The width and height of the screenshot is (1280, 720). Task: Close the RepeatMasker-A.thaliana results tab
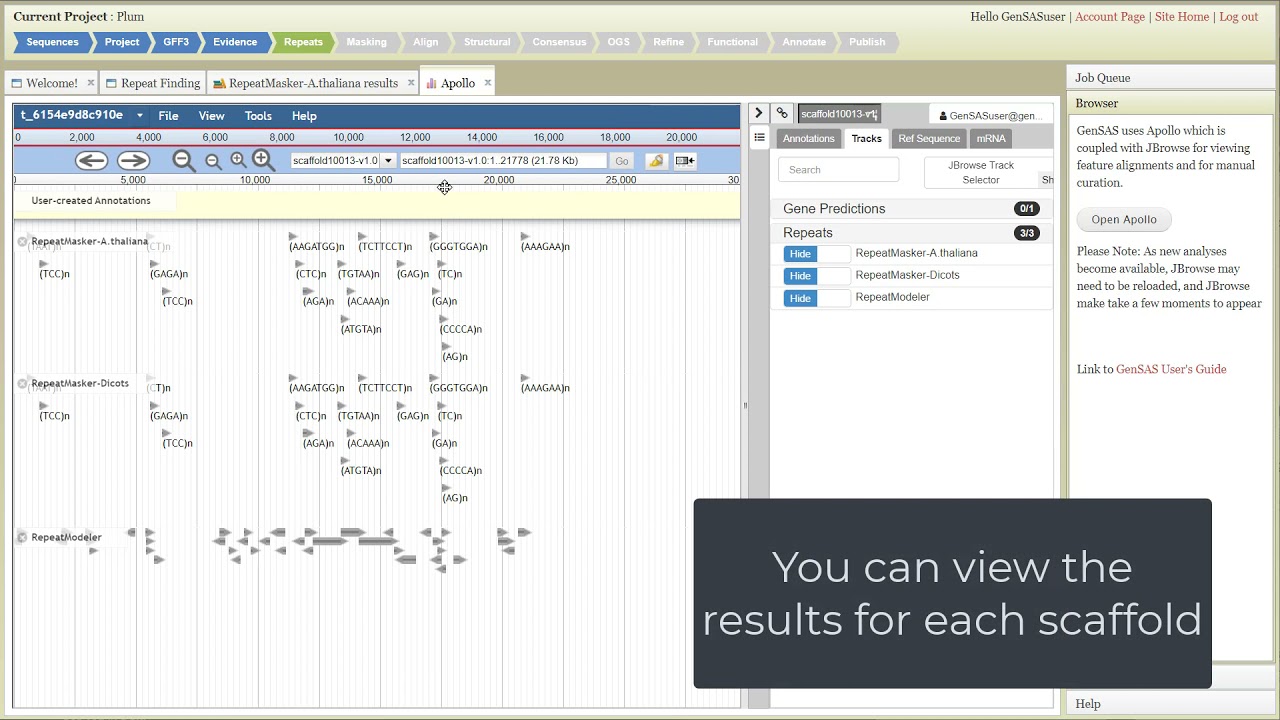[410, 83]
